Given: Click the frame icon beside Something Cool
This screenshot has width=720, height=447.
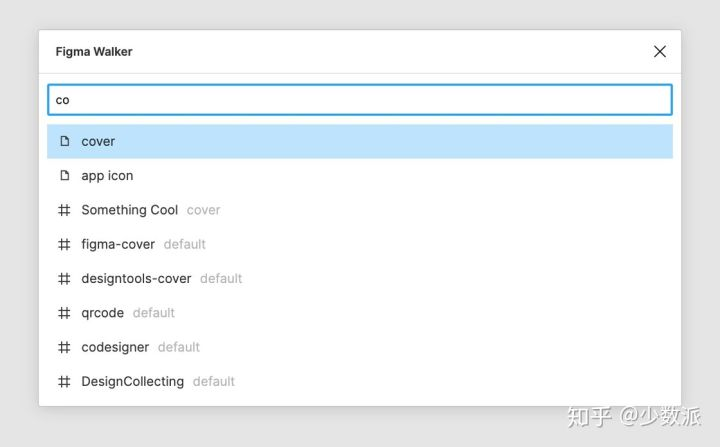Looking at the screenshot, I should 65,210.
